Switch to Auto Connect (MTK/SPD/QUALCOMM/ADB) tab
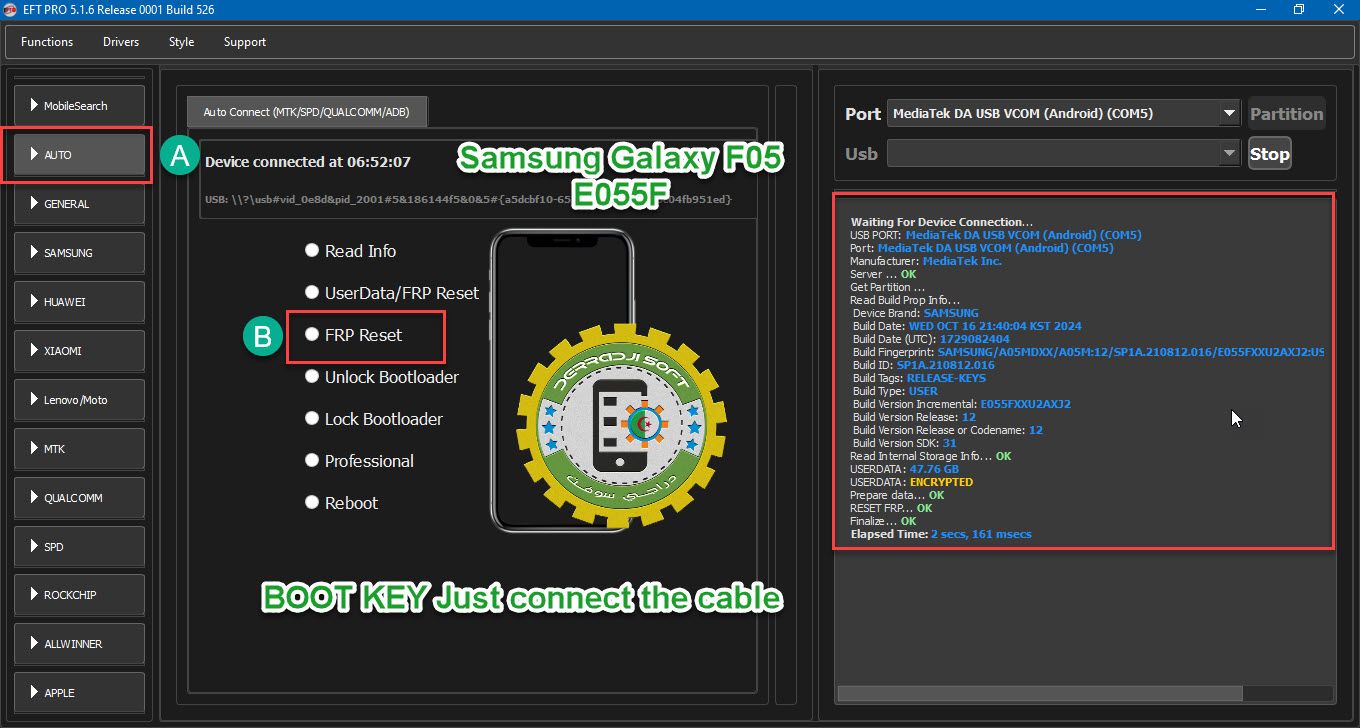The width and height of the screenshot is (1360, 728). point(307,112)
